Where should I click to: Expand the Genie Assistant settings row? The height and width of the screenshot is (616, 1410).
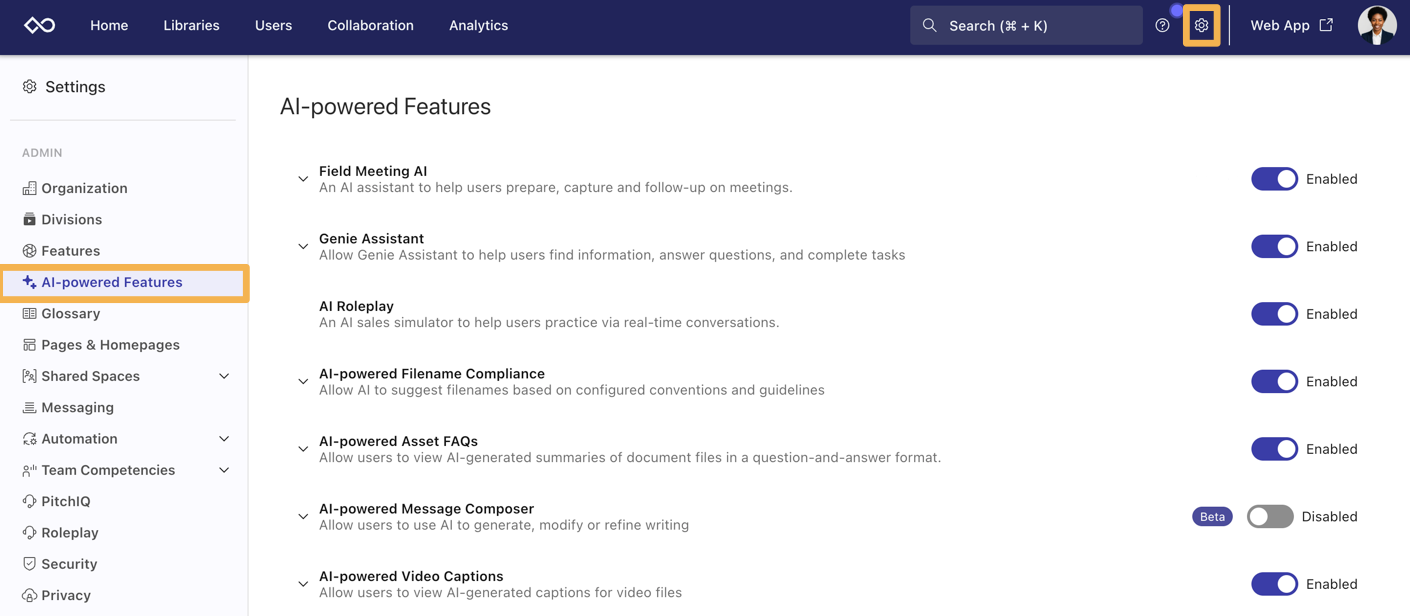[x=303, y=246]
